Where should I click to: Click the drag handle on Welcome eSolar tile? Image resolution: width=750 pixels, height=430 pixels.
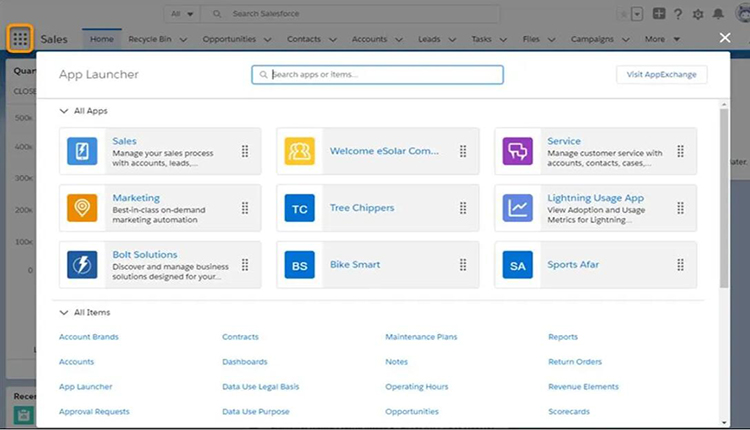pyautogui.click(x=463, y=151)
